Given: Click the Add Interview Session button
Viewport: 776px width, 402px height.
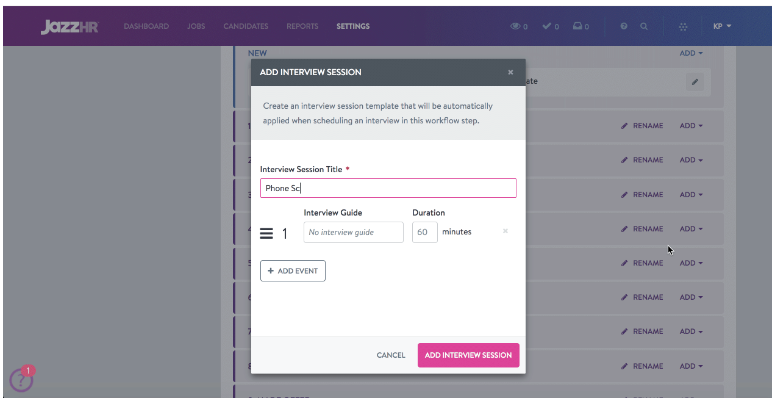Looking at the screenshot, I should [468, 355].
